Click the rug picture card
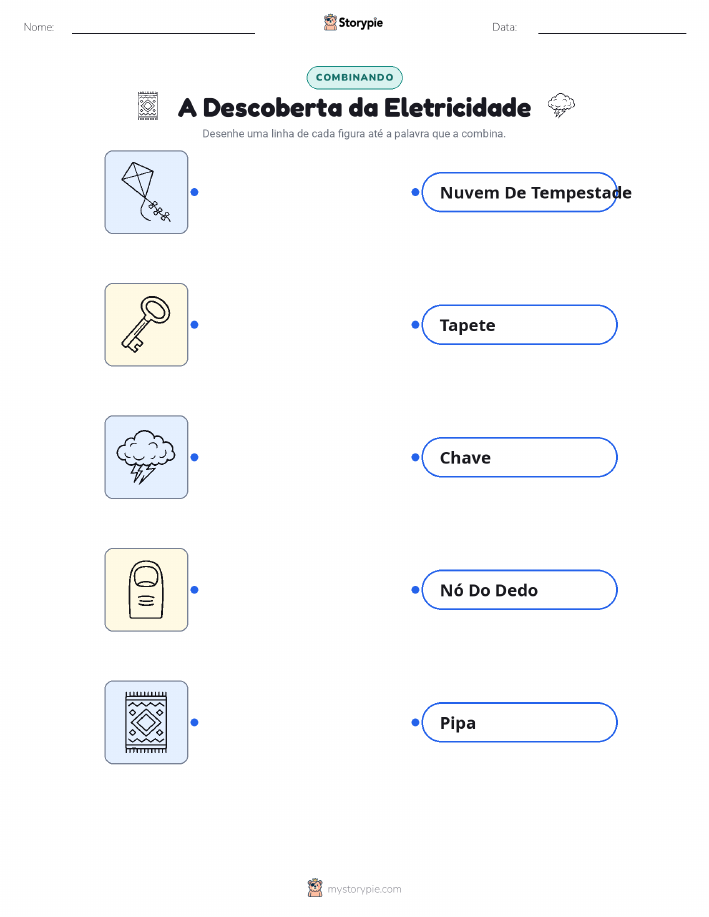Screen dimensions: 709x917 [146, 722]
